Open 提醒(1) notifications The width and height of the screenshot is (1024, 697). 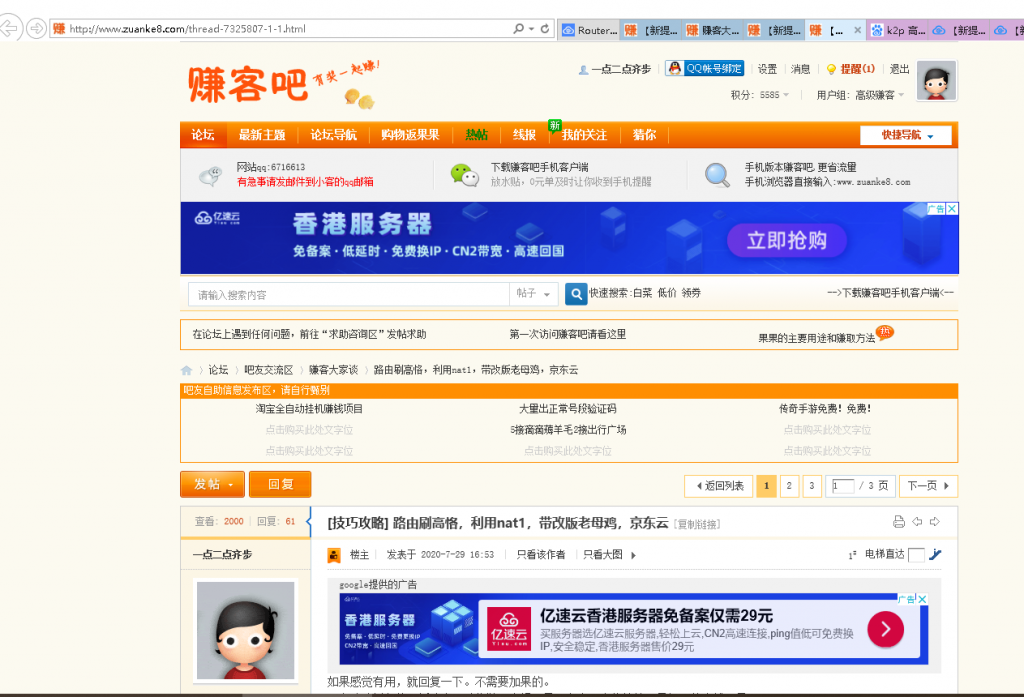coord(850,69)
